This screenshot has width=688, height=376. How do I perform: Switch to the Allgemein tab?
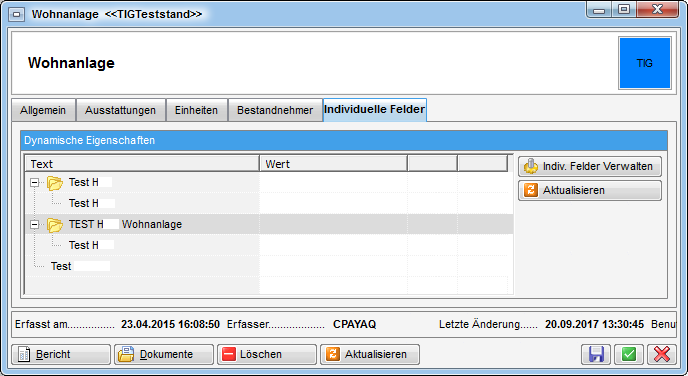[43, 110]
